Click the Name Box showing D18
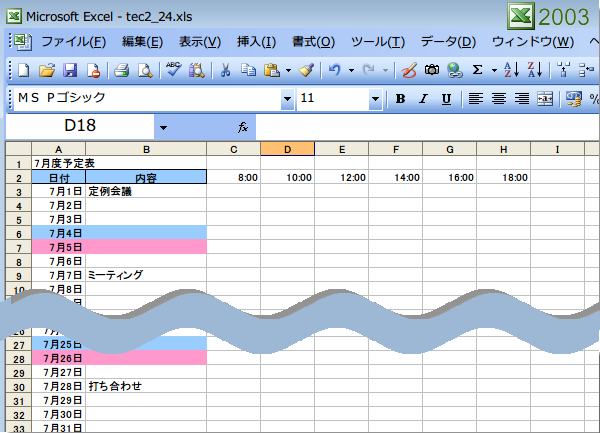Screen dimensions: 600x433 (80, 126)
